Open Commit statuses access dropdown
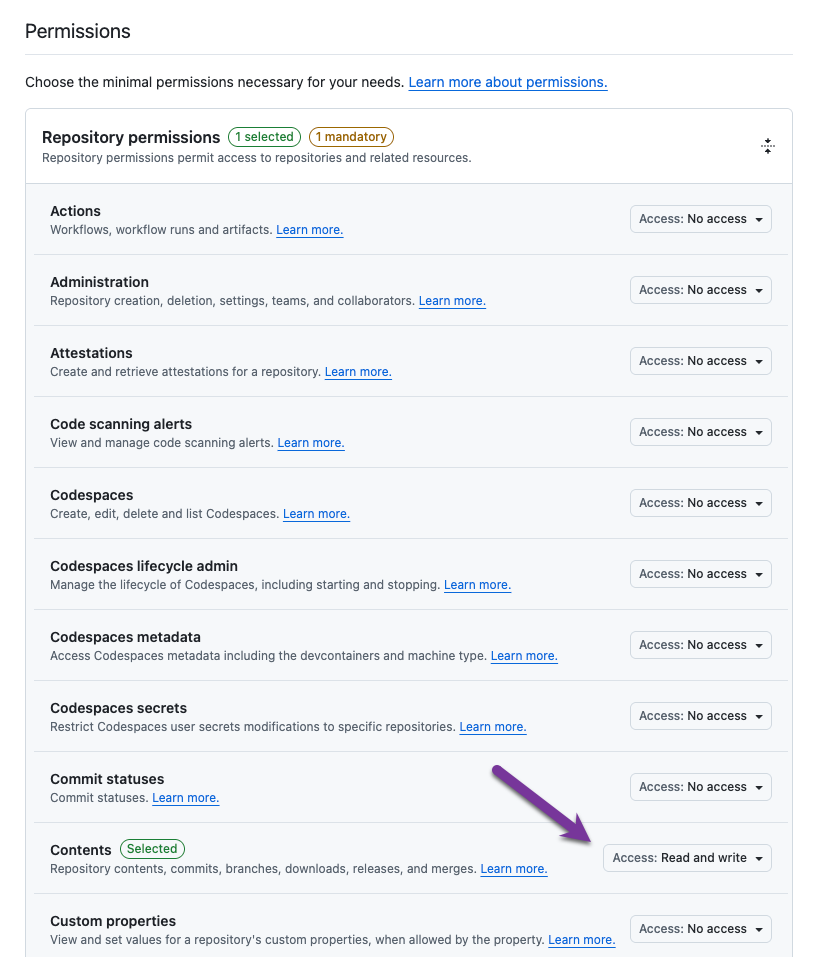Viewport: 827px width, 957px height. pyautogui.click(x=701, y=787)
